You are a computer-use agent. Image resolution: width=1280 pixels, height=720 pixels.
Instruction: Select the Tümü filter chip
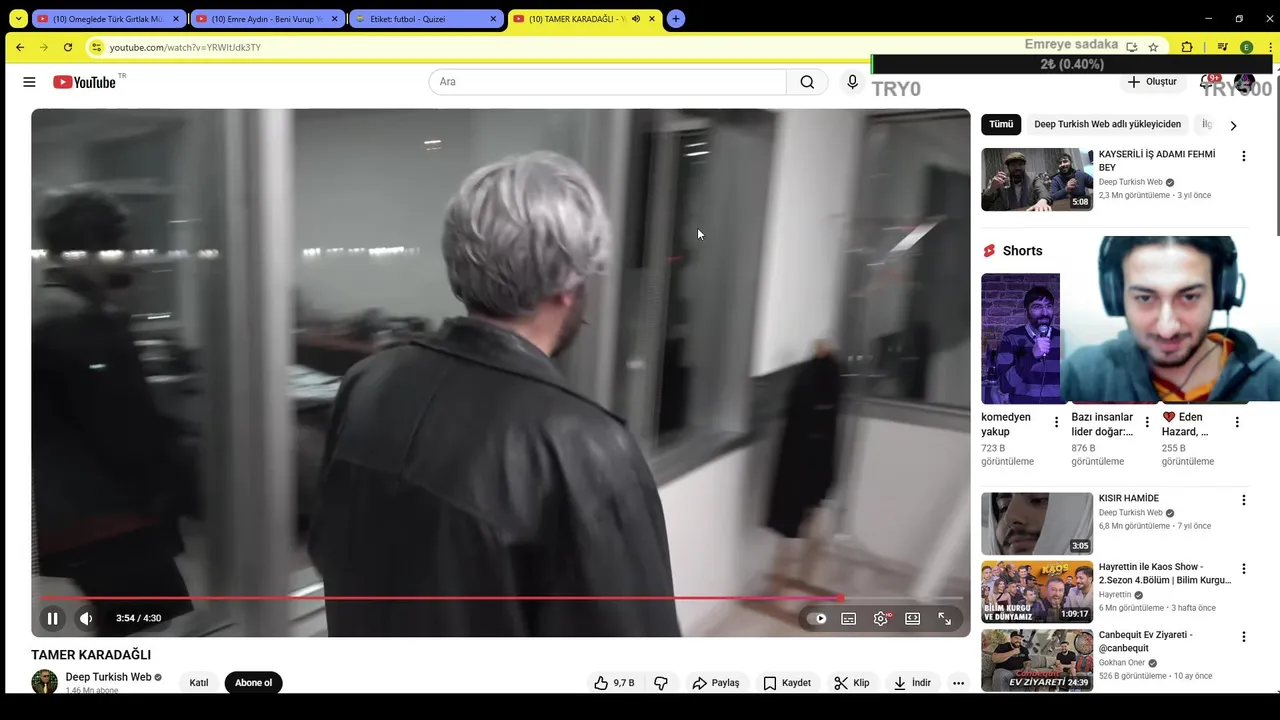pos(1001,124)
